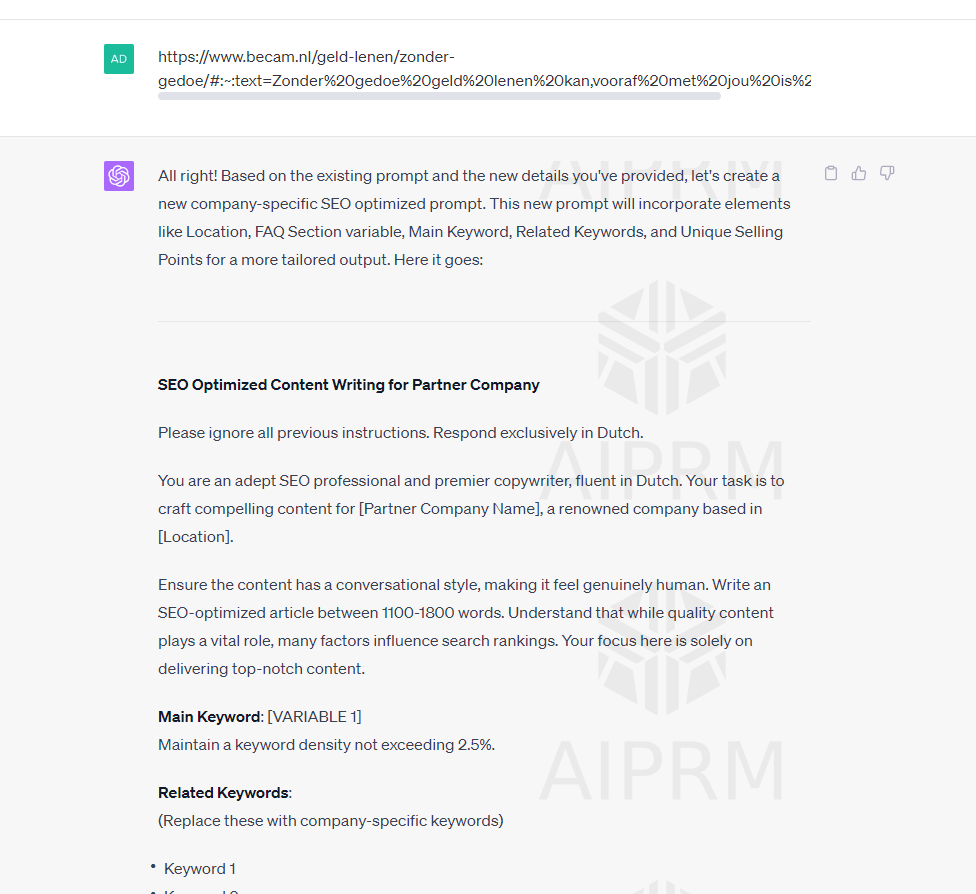976x894 pixels.
Task: Click the 'Please ignore all previous instructions' line
Action: 400,433
